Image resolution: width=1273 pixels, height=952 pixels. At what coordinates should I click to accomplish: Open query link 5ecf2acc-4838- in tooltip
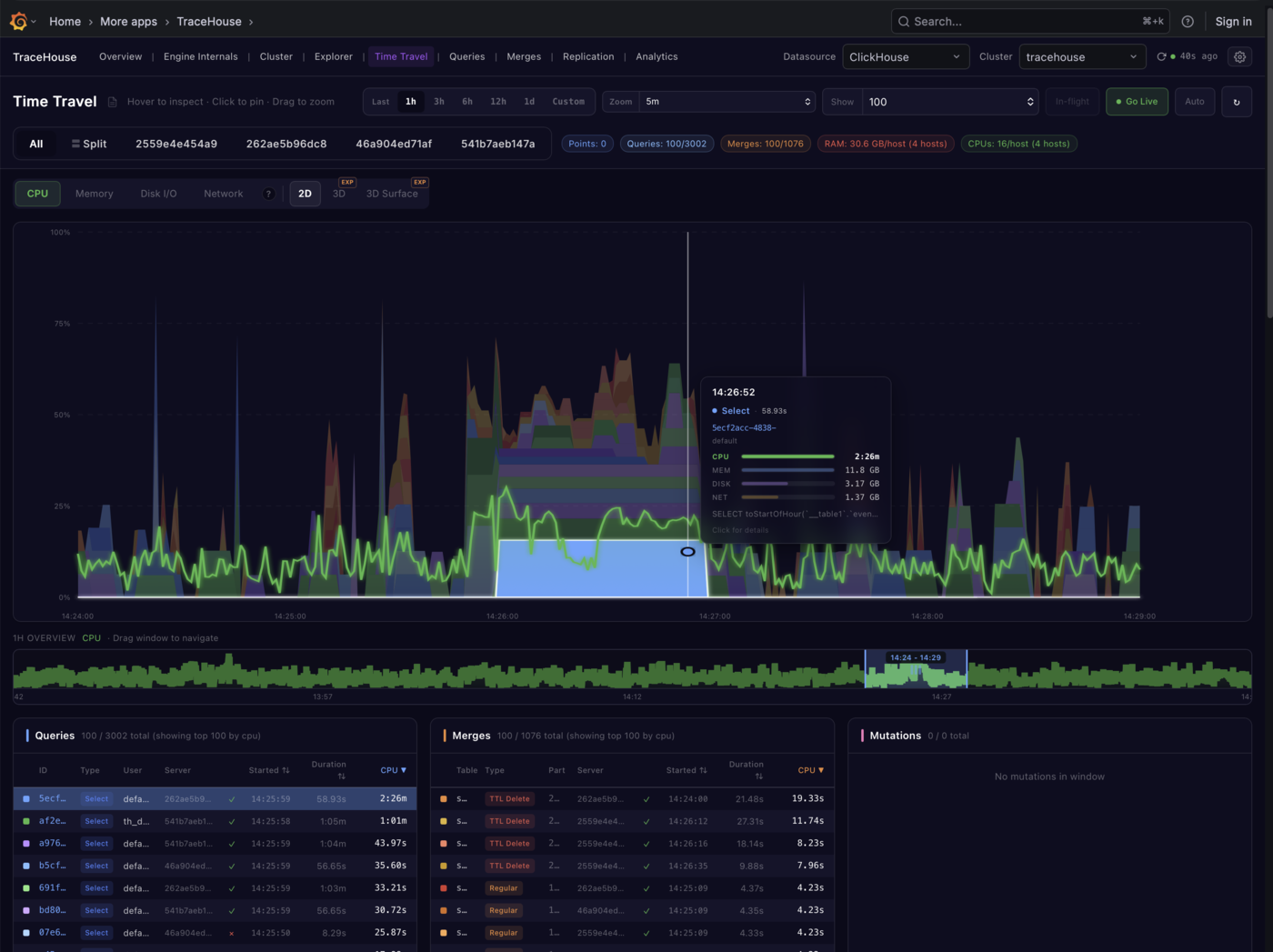point(744,427)
